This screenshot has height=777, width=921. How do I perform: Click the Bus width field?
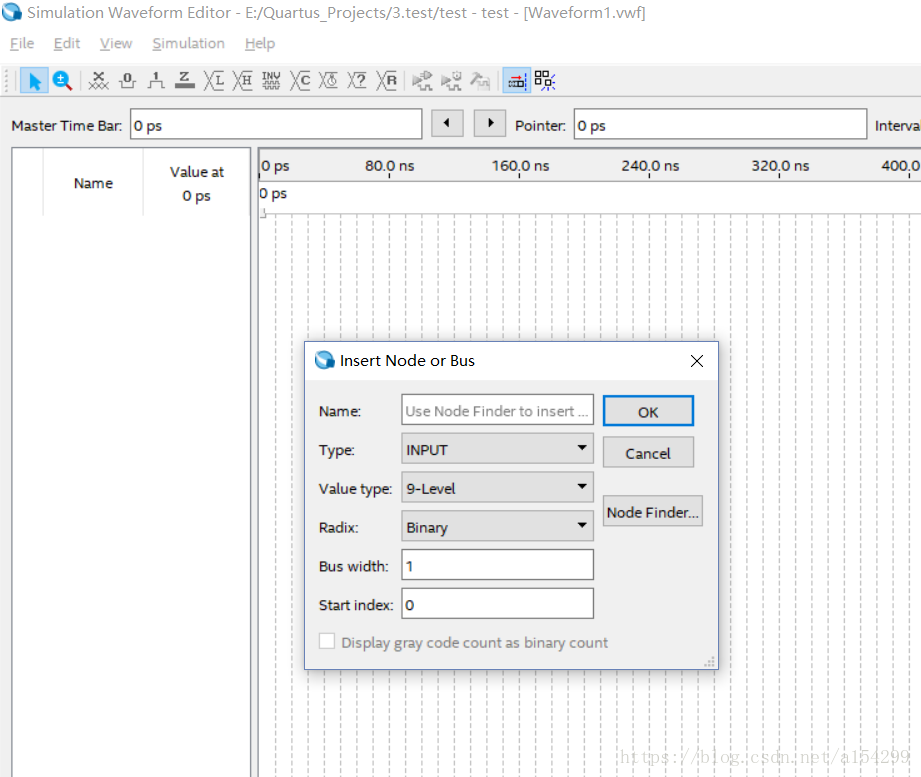click(x=498, y=565)
